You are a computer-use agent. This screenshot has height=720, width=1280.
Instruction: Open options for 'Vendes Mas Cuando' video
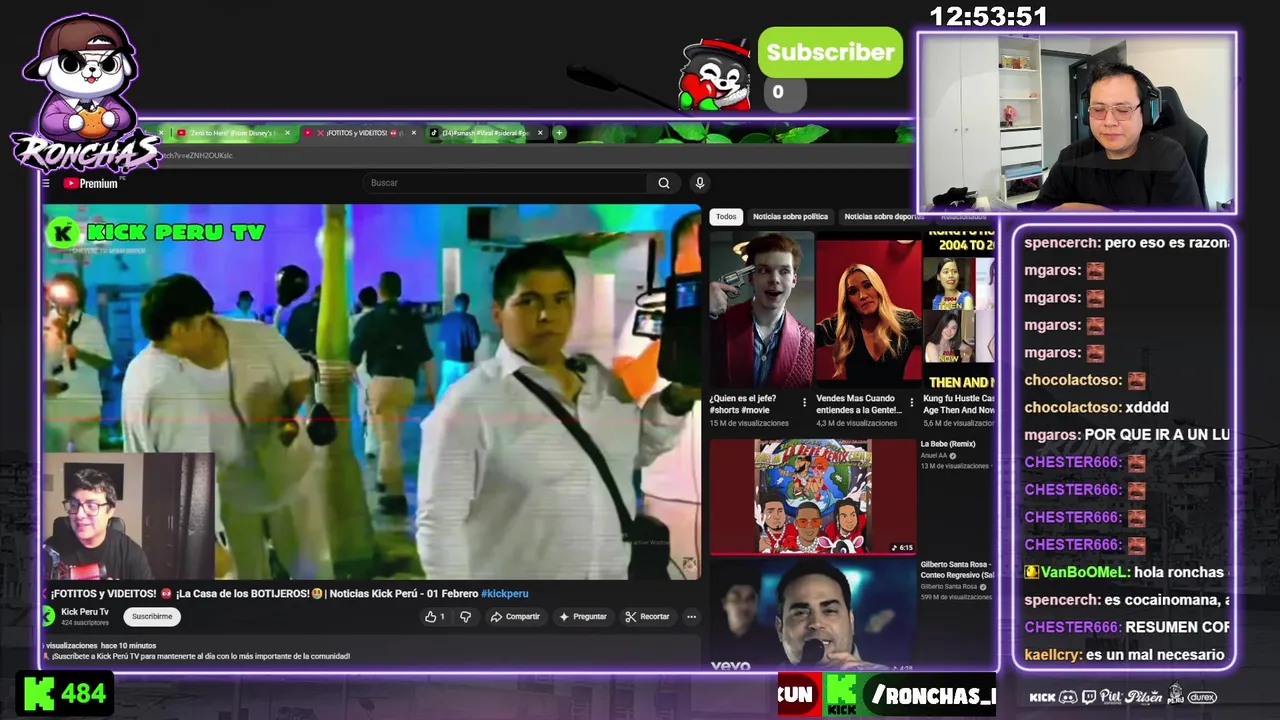click(x=911, y=403)
